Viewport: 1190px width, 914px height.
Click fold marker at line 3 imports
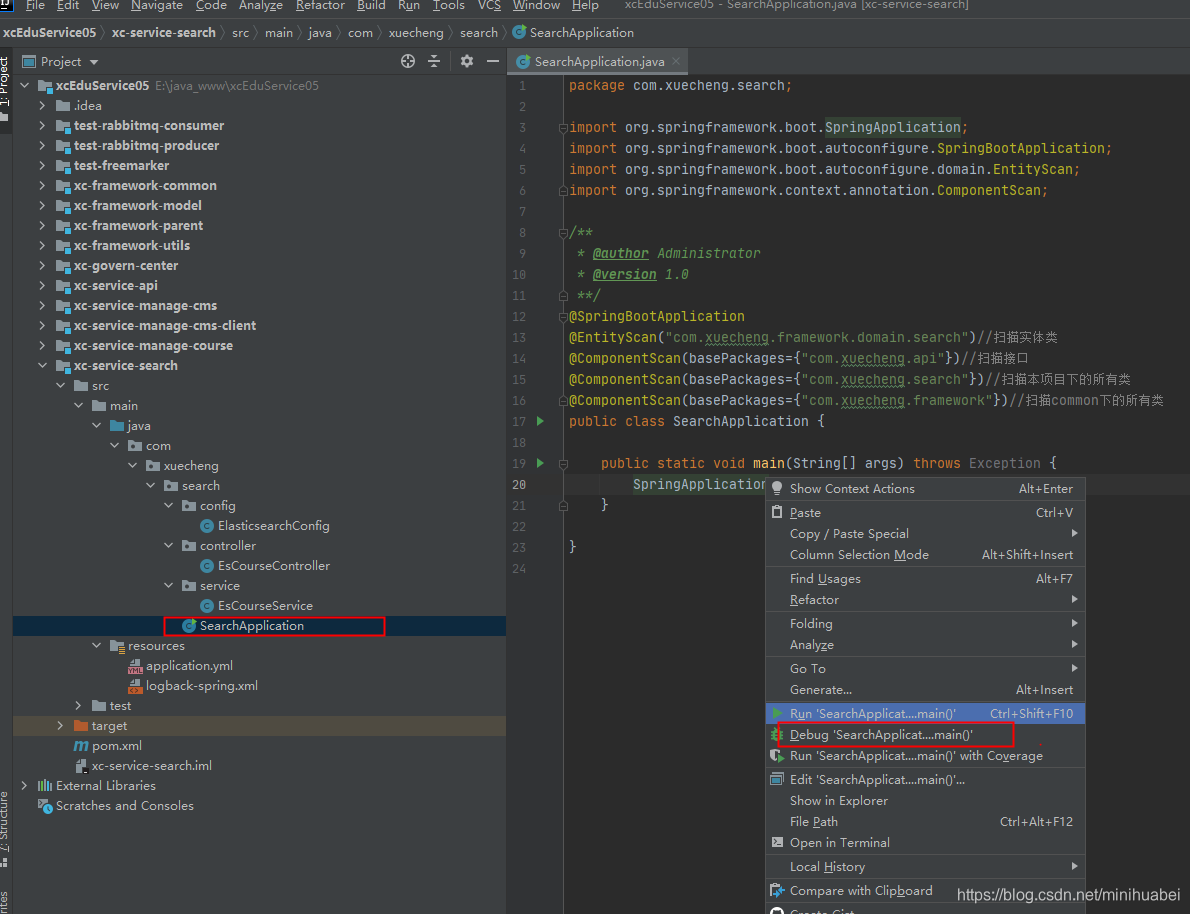[563, 128]
